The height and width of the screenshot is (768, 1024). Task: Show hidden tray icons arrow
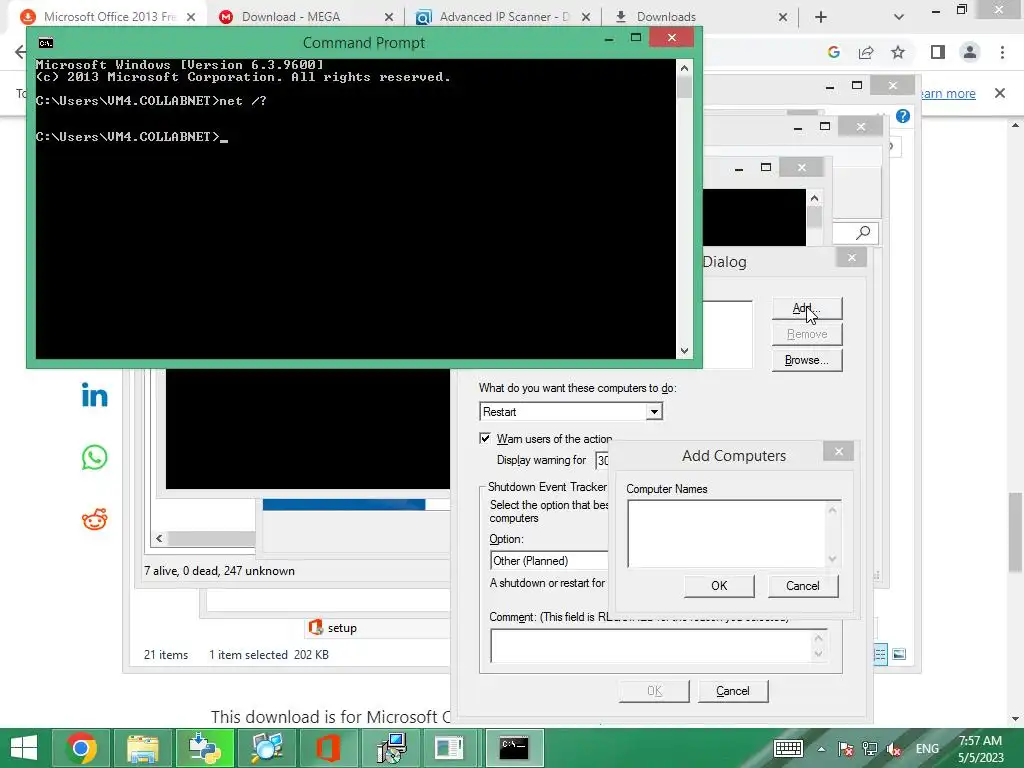click(821, 749)
